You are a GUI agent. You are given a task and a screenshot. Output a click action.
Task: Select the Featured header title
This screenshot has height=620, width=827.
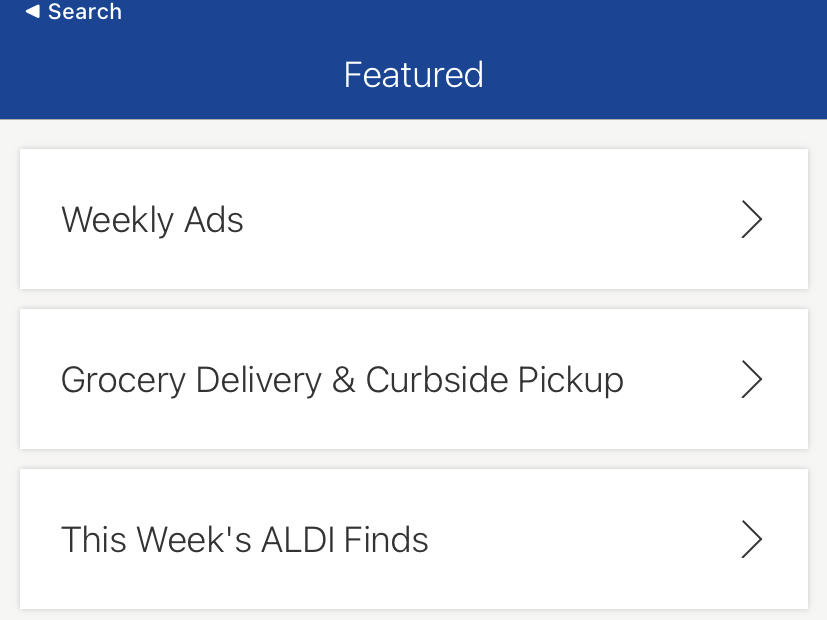[413, 75]
